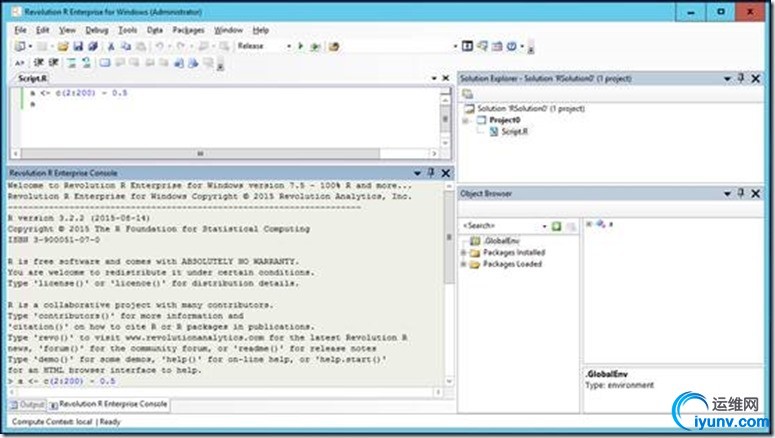
Task: Click inside the console command input line
Action: coord(227,381)
